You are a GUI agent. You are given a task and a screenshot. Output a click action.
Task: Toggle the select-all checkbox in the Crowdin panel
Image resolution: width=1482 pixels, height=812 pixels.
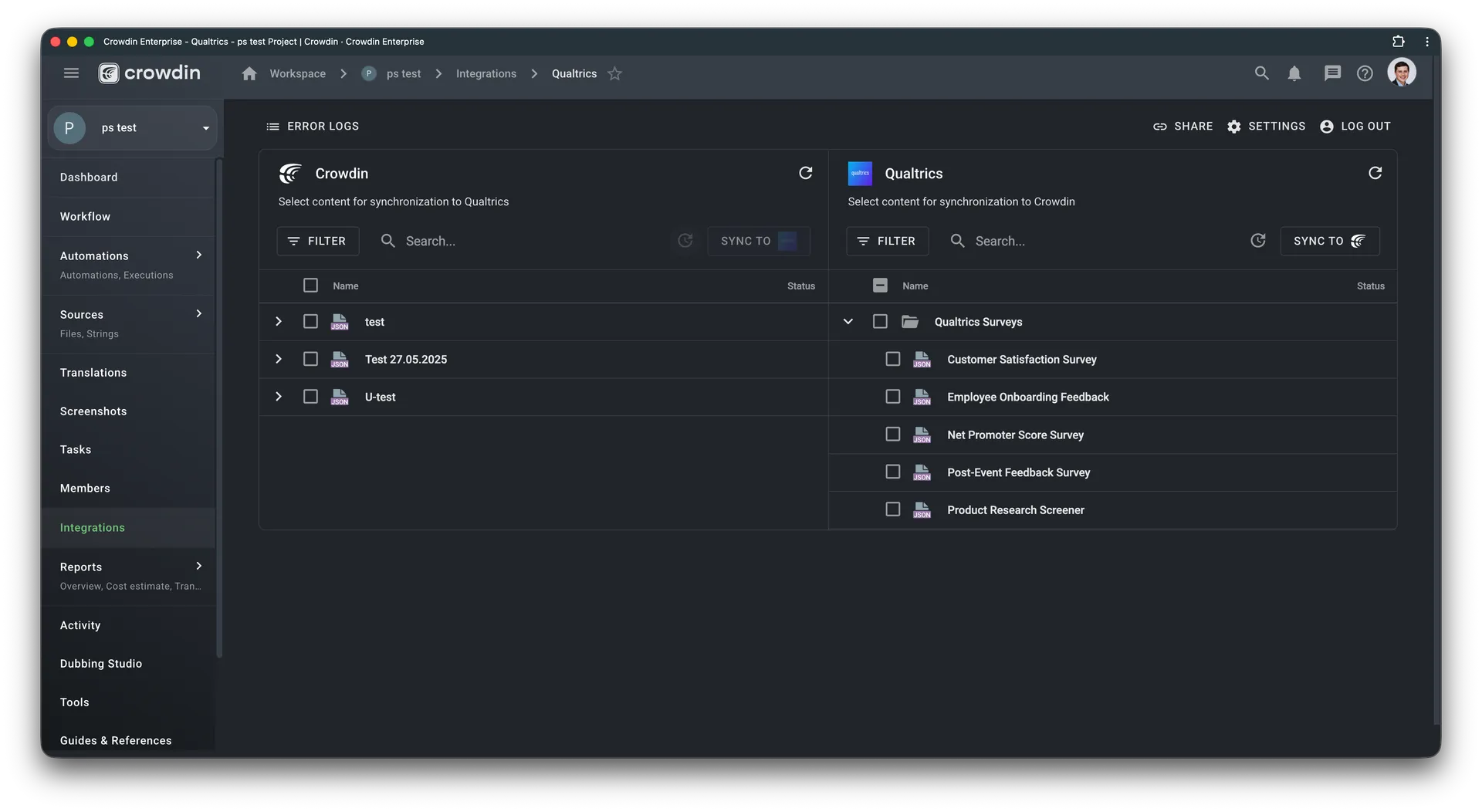pos(311,285)
